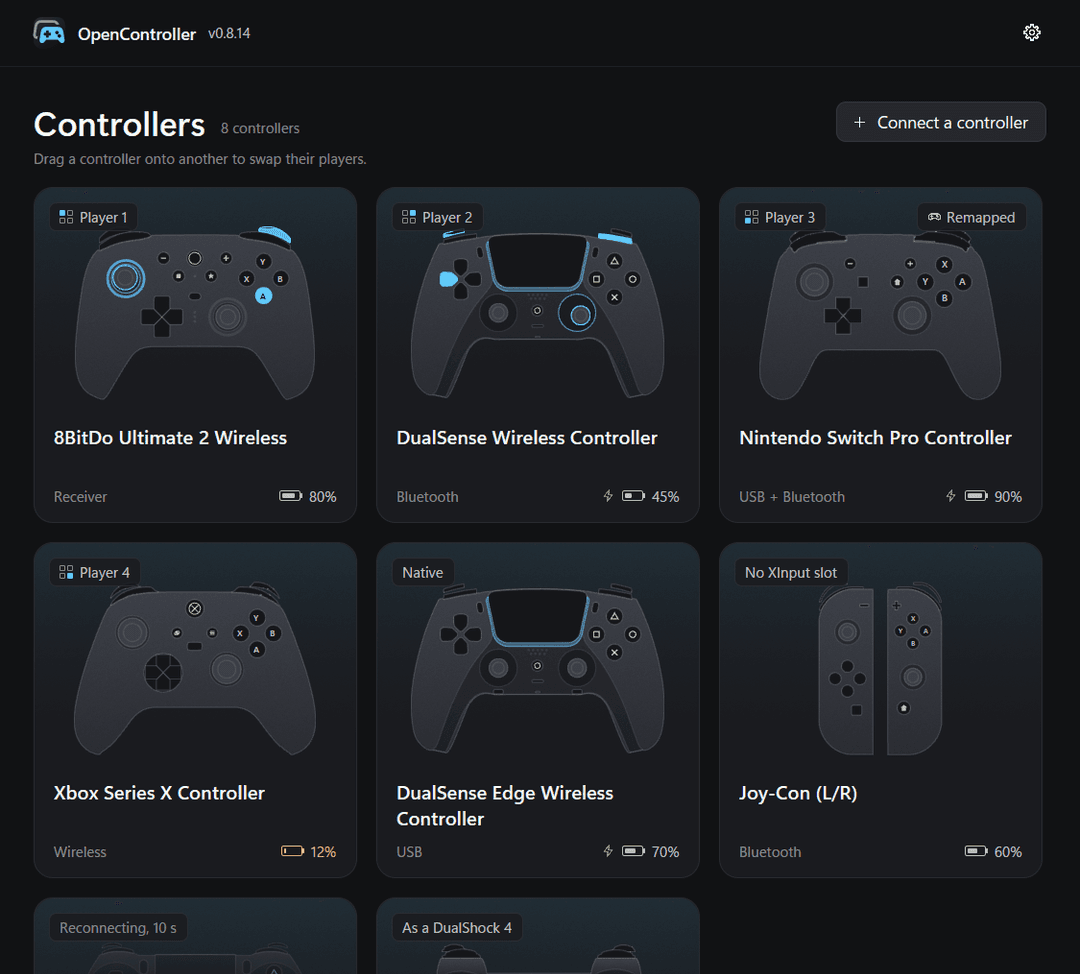This screenshot has width=1080, height=974.
Task: Click the 90% battery value
Action: tap(1008, 497)
